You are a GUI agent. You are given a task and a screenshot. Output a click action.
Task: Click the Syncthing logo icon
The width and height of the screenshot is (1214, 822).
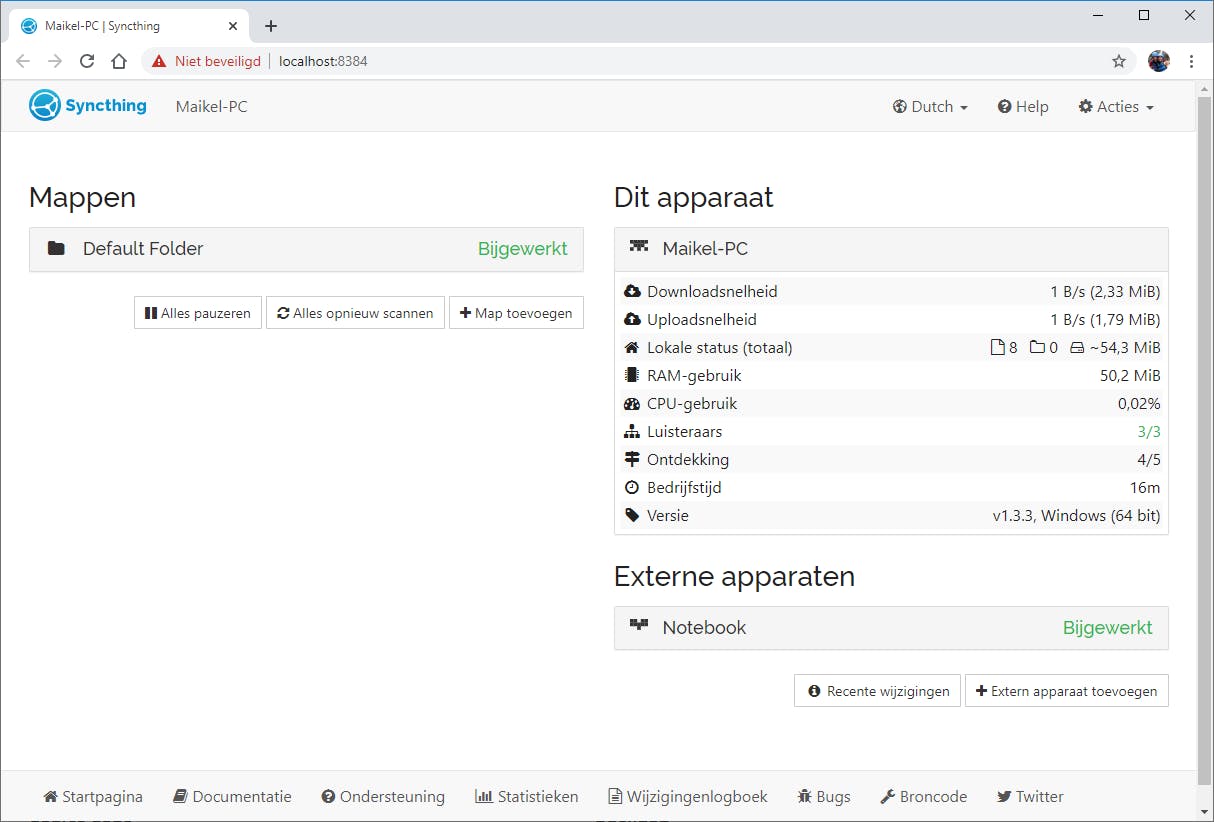[x=45, y=105]
